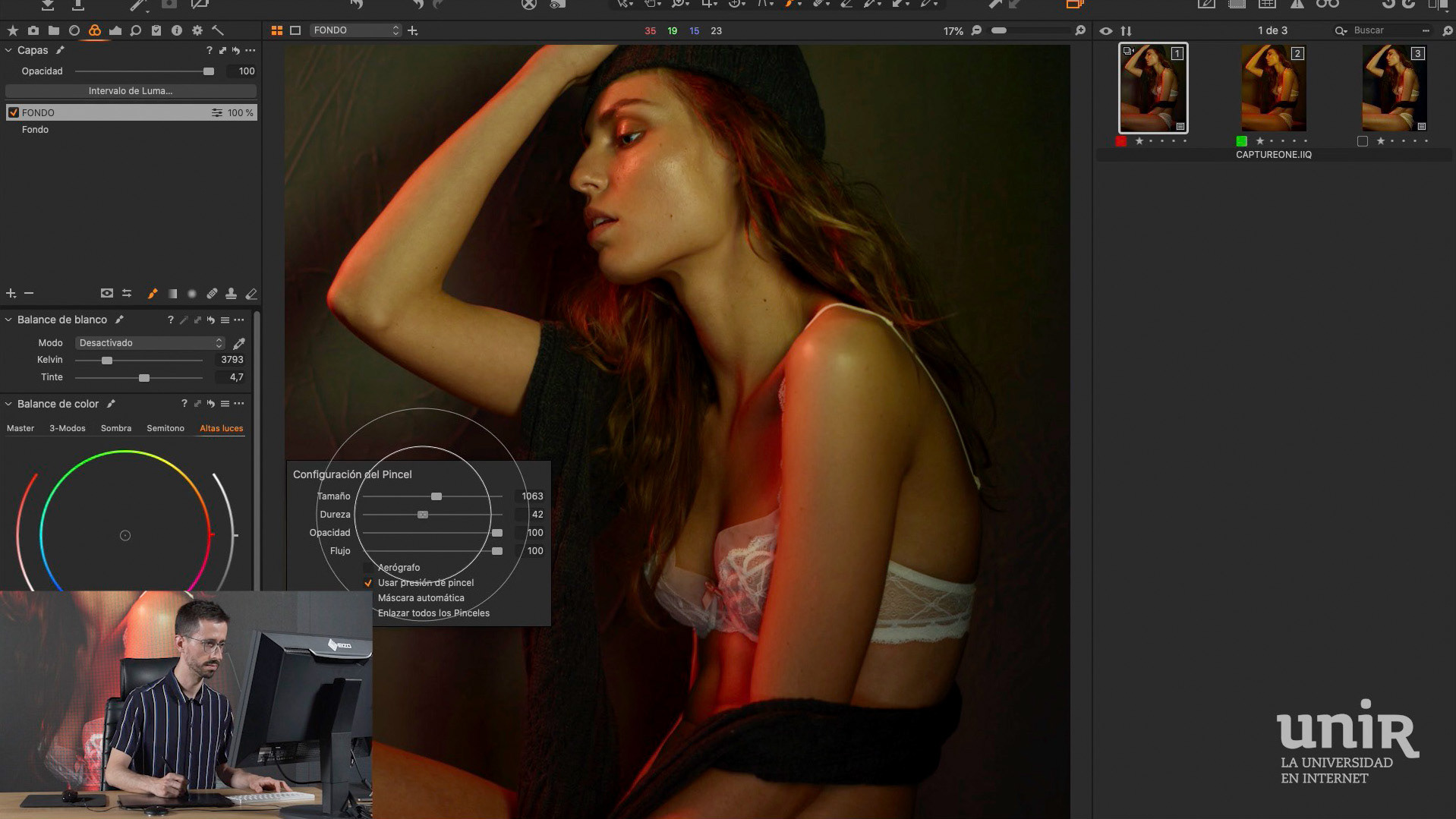Open the Output gear tool tab
Image resolution: width=1456 pixels, height=819 pixels.
point(197,30)
